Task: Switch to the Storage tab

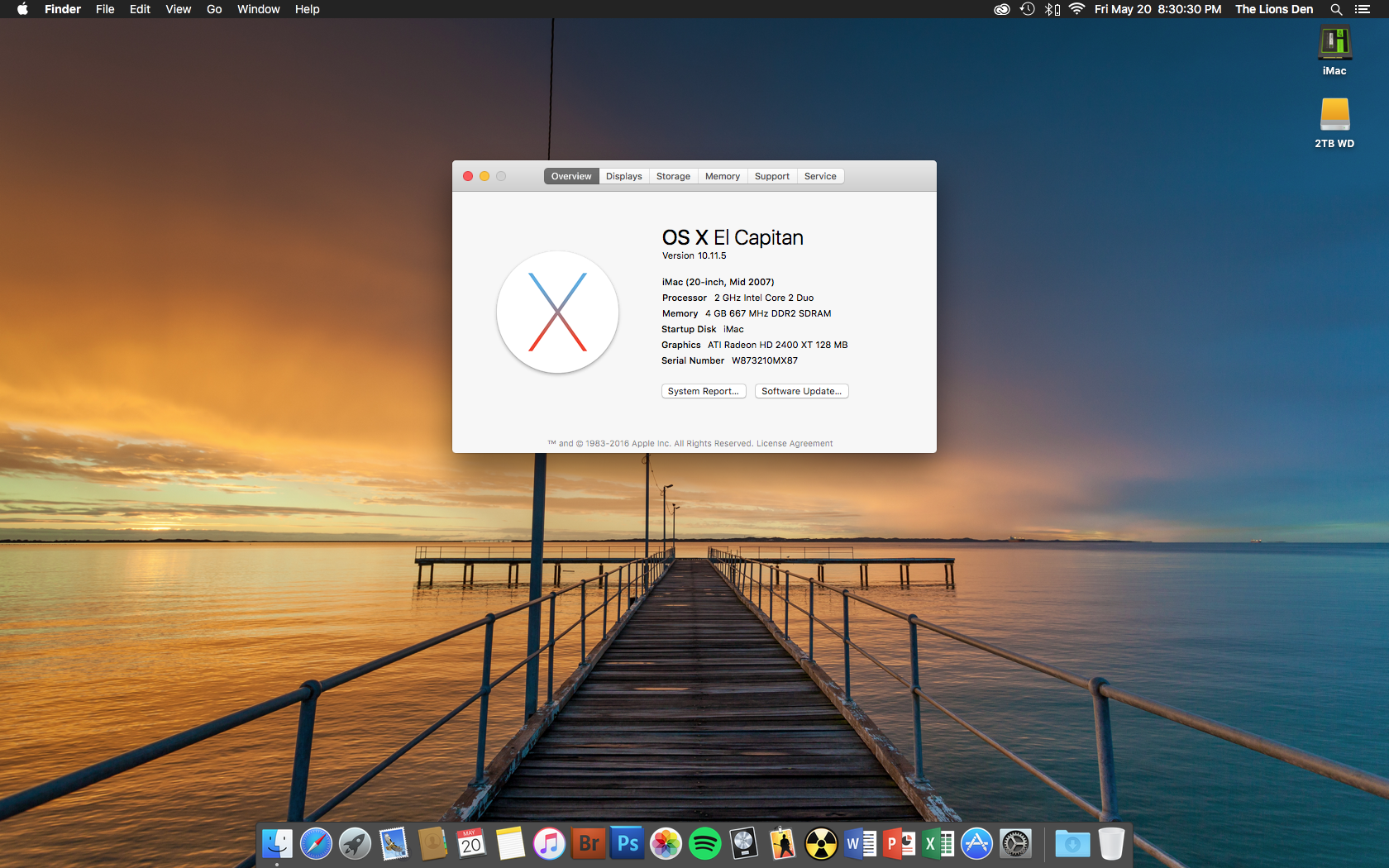Action: click(674, 176)
